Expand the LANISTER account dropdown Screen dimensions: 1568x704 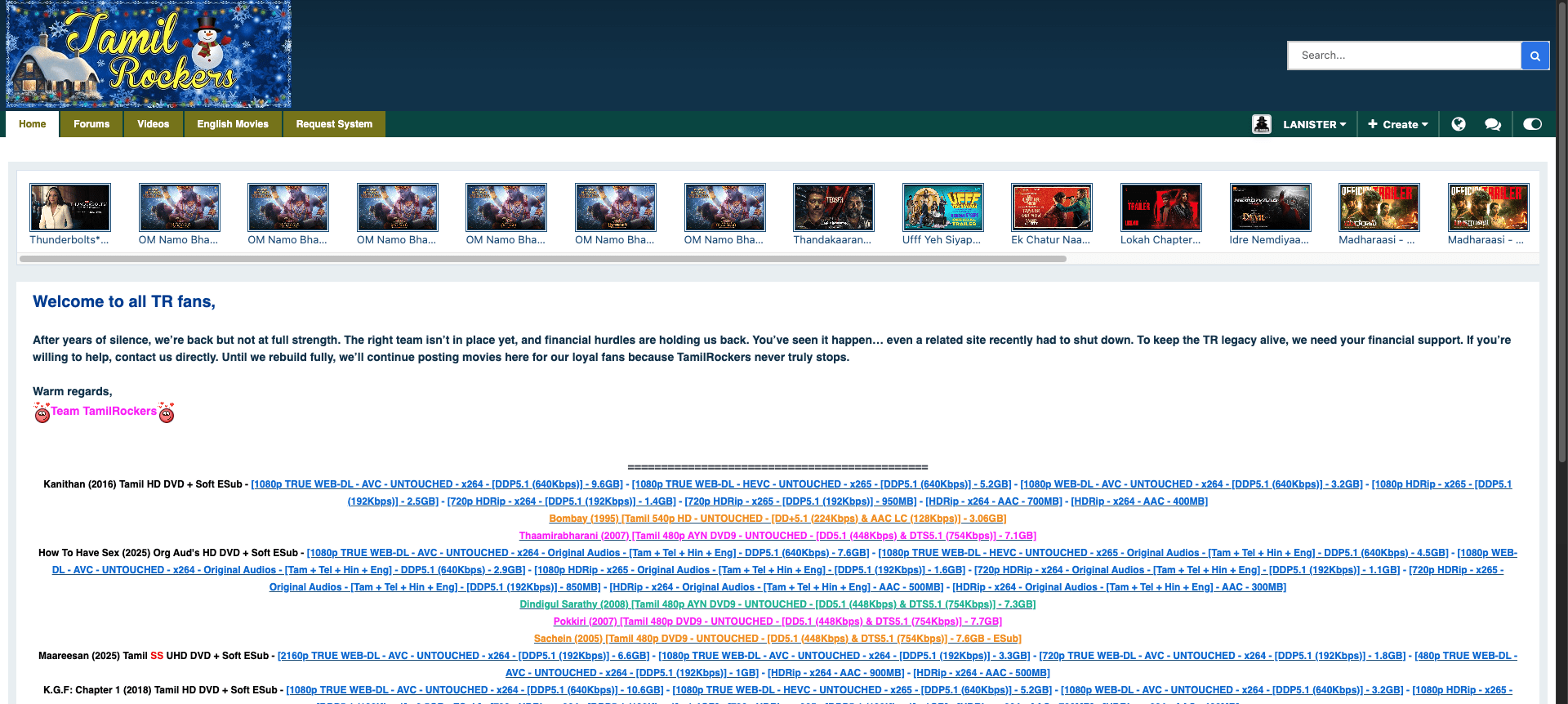(1314, 124)
